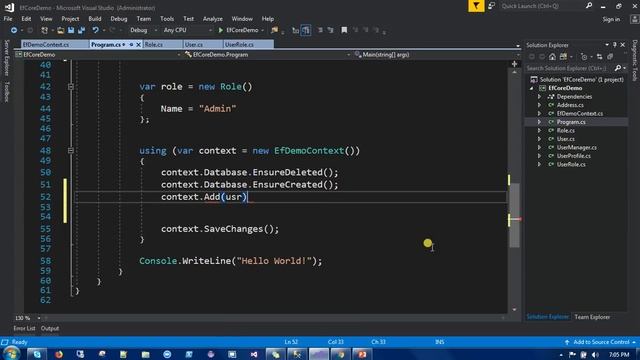Open Firefox from the taskbar
Viewport: 640px width, 360px height.
click(59, 354)
